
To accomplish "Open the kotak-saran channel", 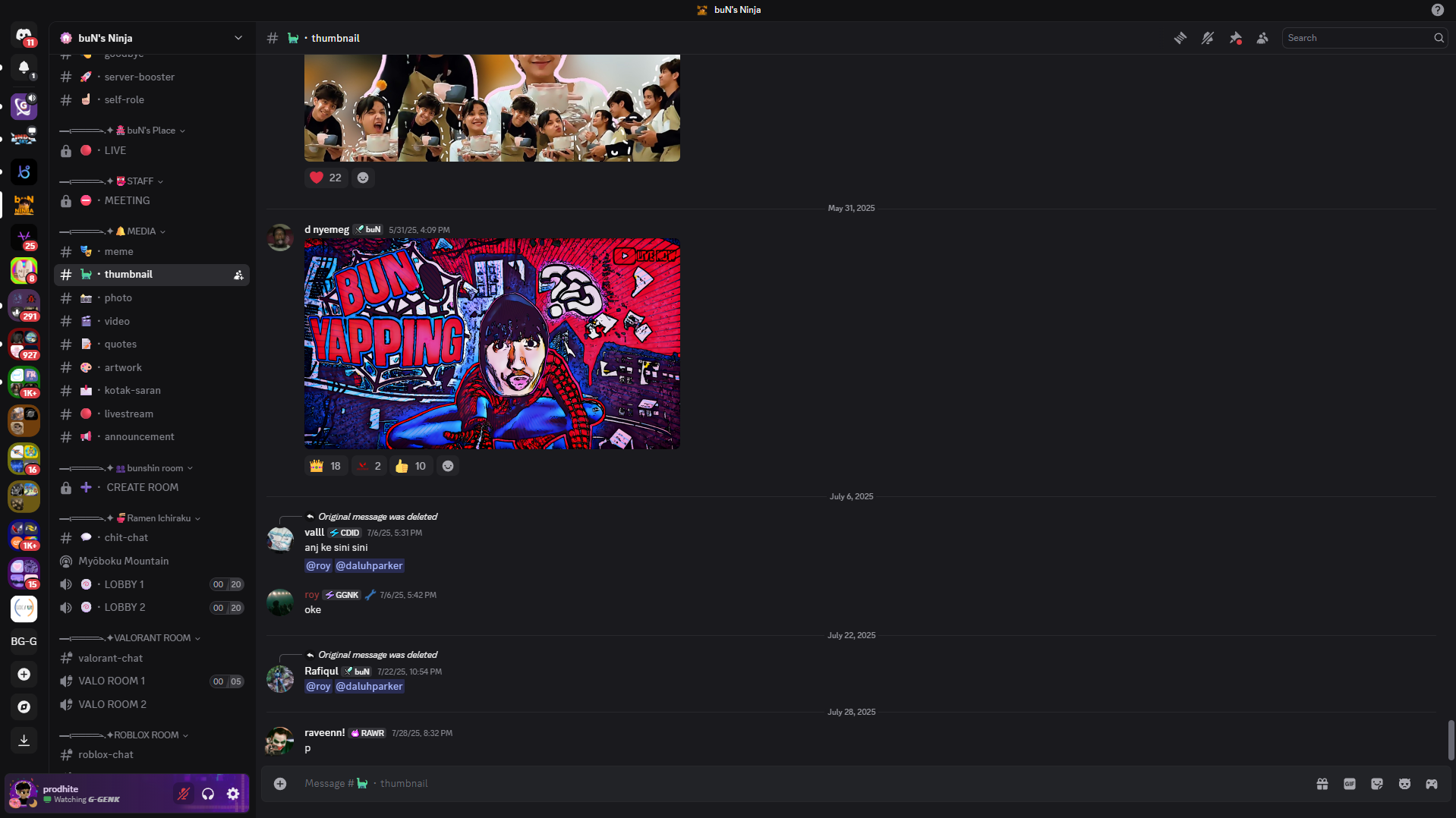I will (x=152, y=390).
